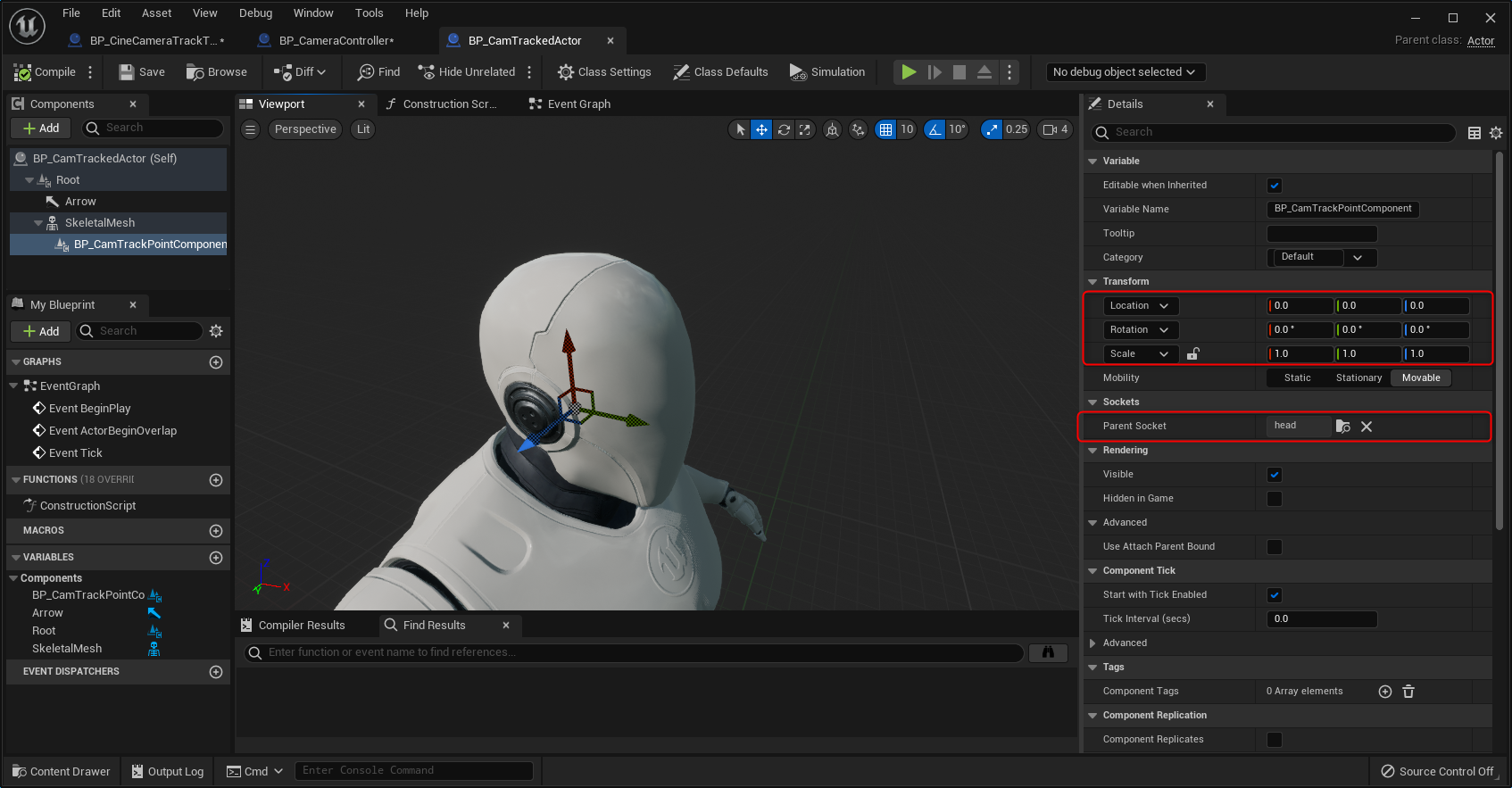The height and width of the screenshot is (788, 1512).
Task: Open Rotation type dropdown
Action: pyautogui.click(x=1141, y=330)
